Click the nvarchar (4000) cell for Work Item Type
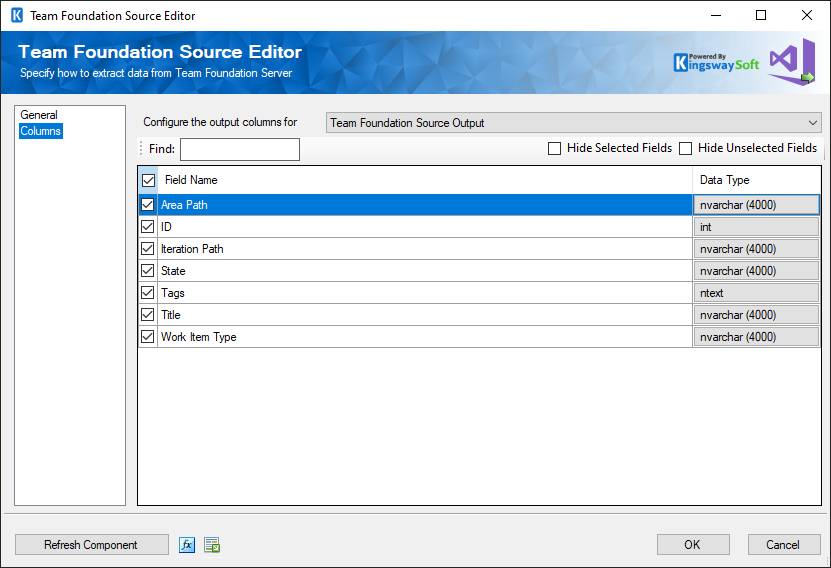The image size is (831, 568). pyautogui.click(x=756, y=336)
